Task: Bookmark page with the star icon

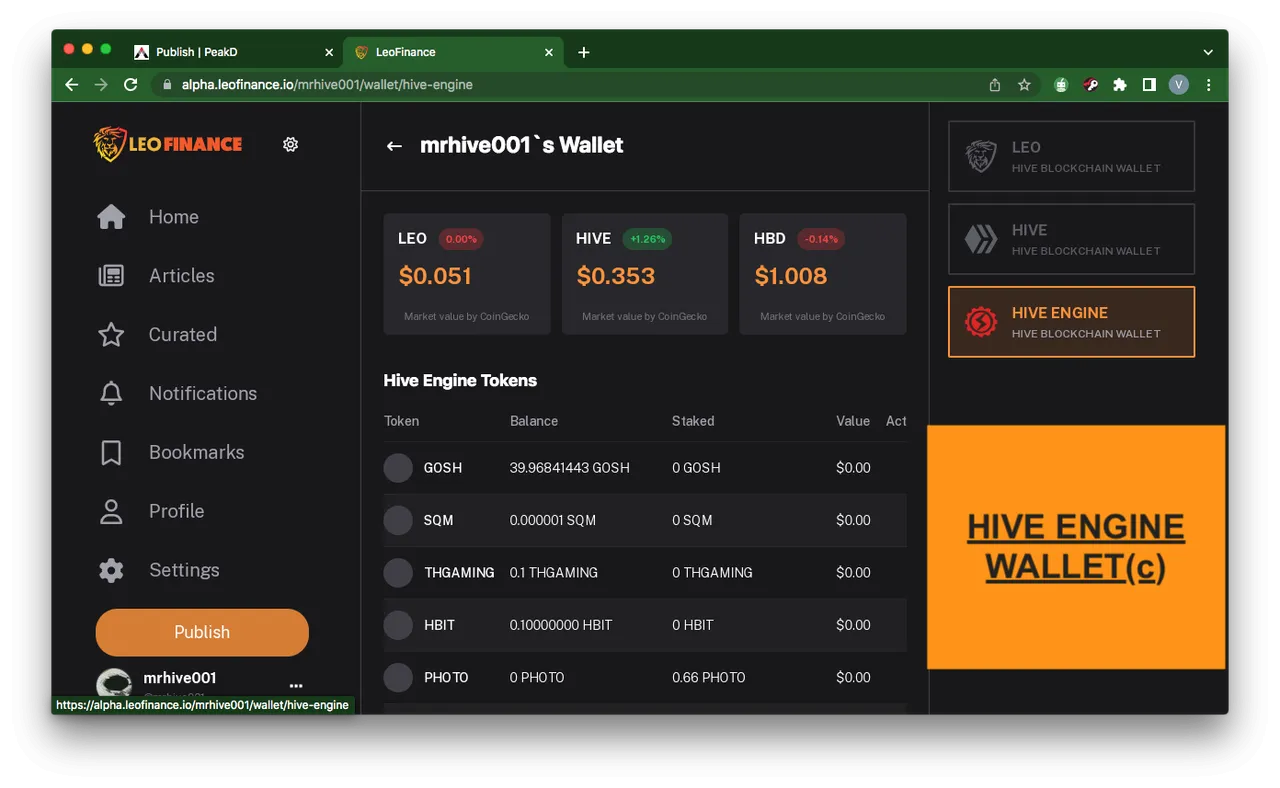Action: [x=1024, y=85]
